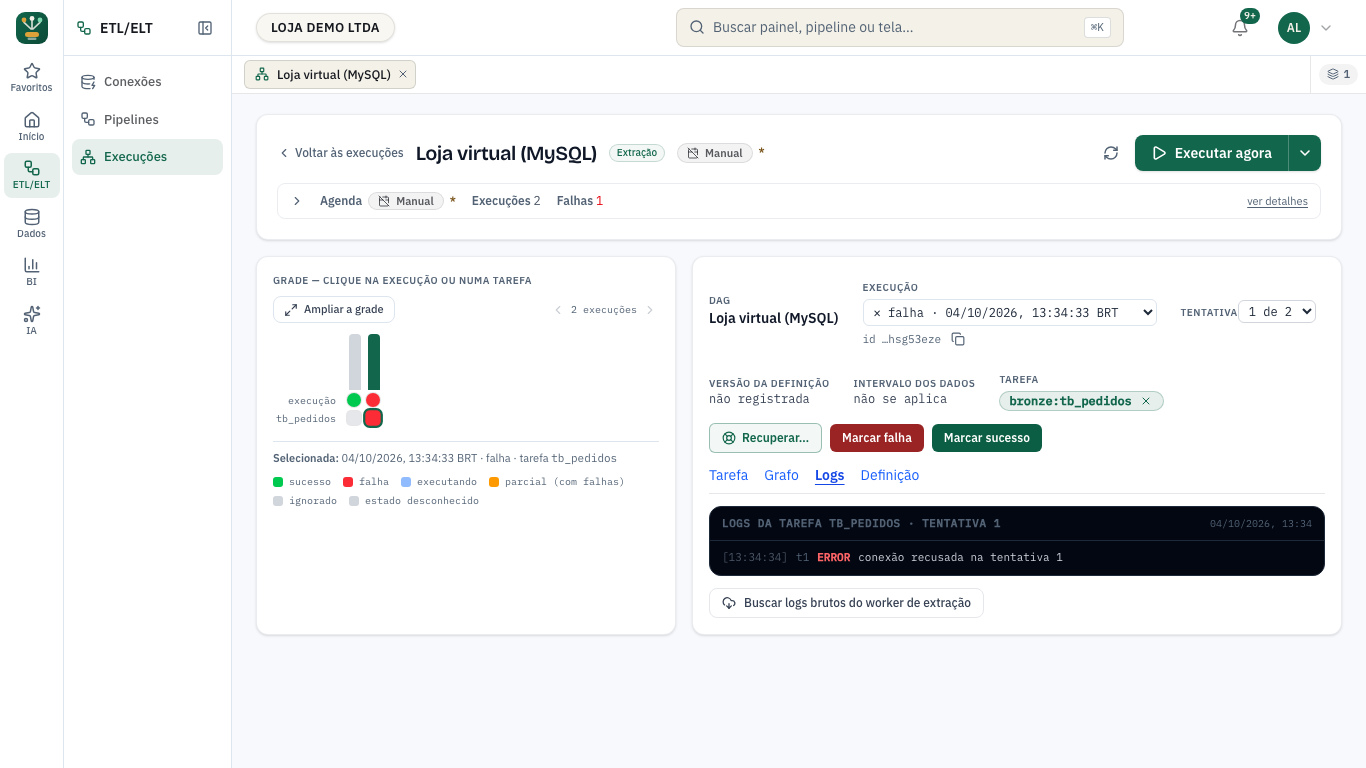This screenshot has height=768, width=1366.
Task: Select the failed red tb_pedidos grid cell
Action: (x=373, y=418)
